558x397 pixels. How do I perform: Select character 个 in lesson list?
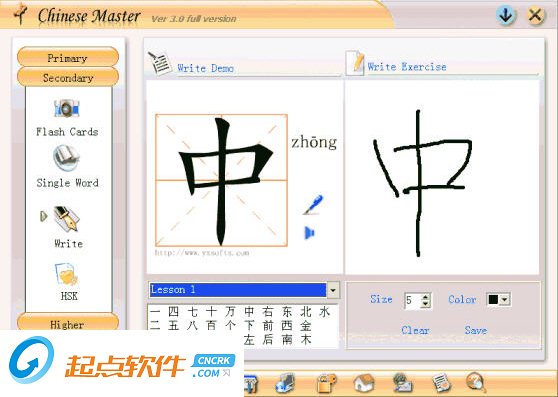(x=230, y=325)
